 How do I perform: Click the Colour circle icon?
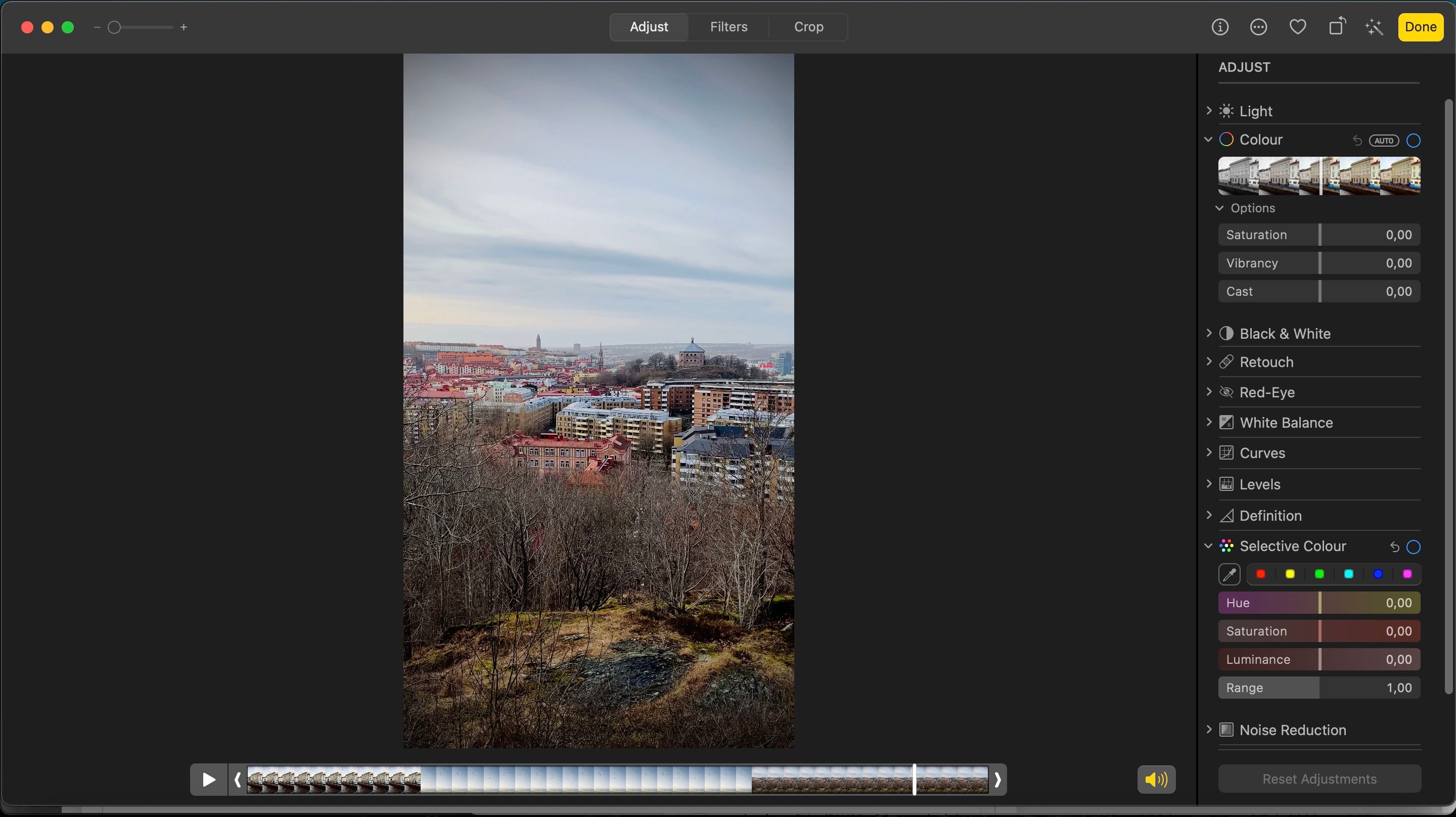[1226, 139]
